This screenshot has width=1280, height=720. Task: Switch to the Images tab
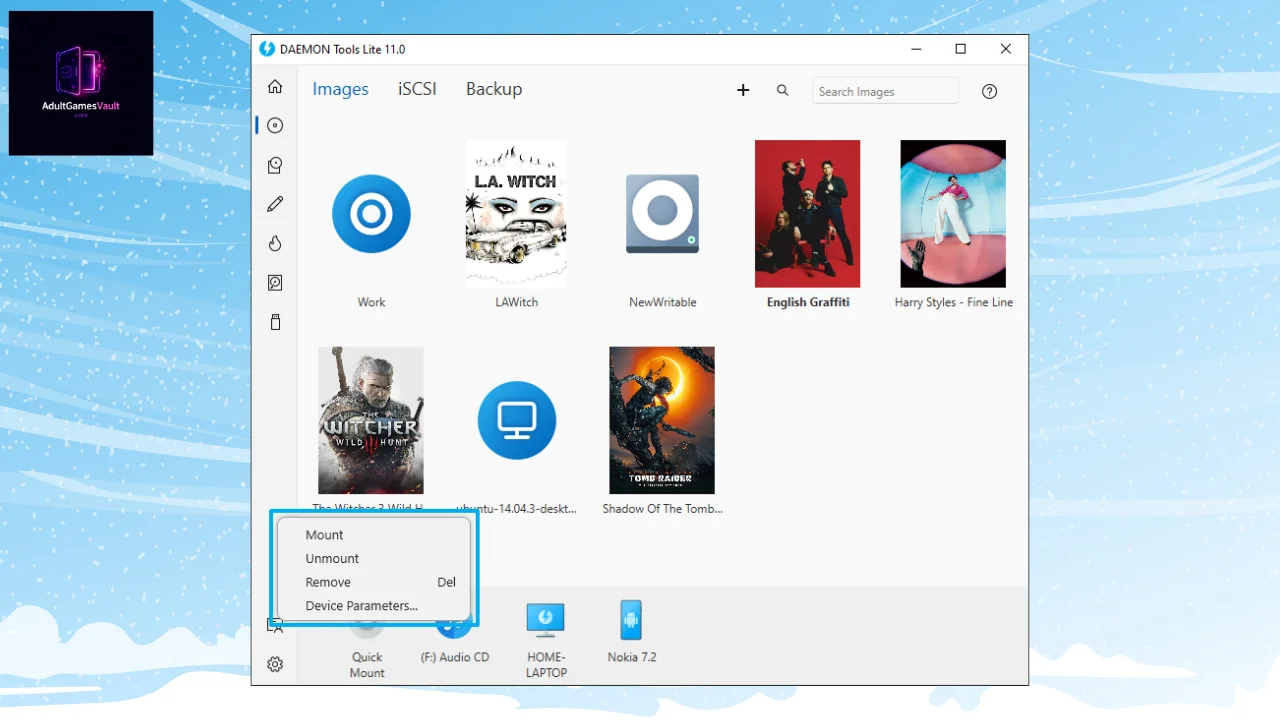tap(340, 89)
